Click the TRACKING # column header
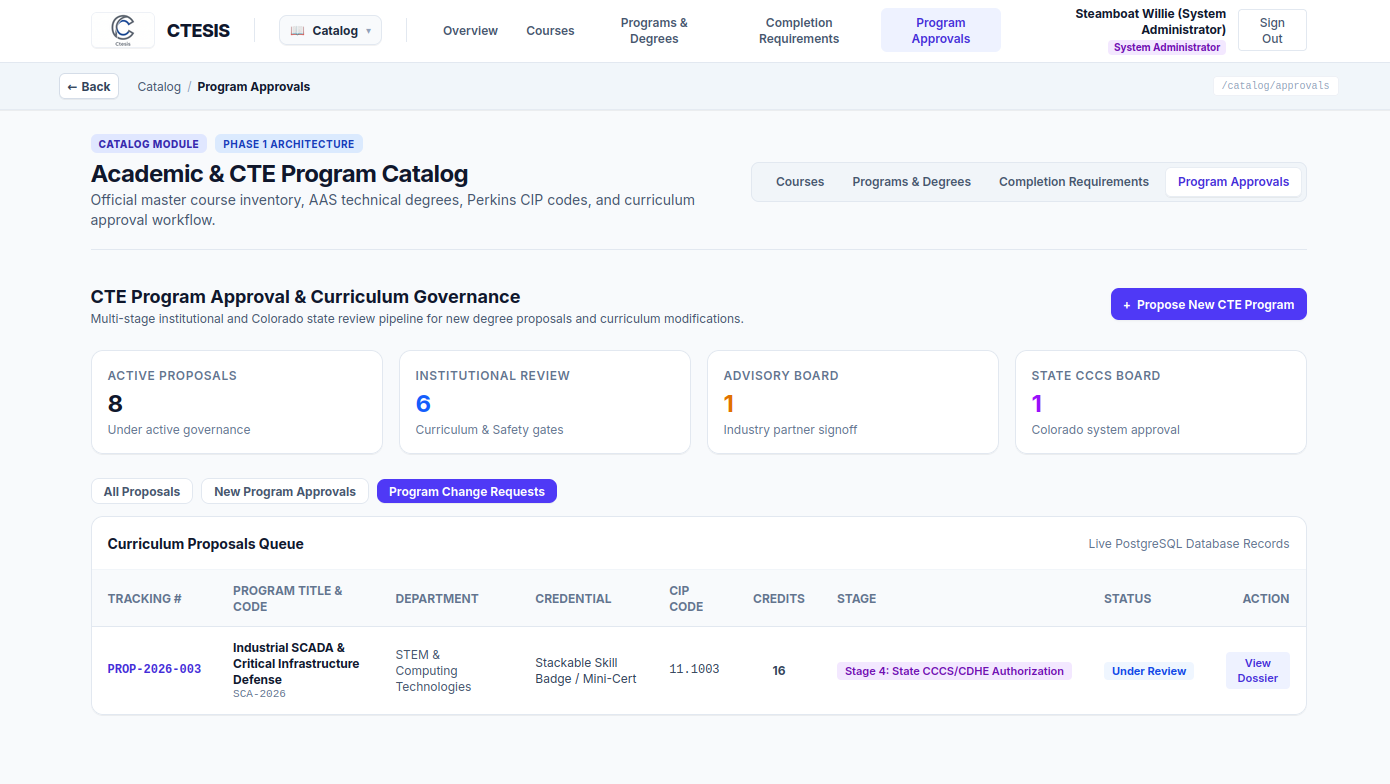Viewport: 1390px width, 784px height. click(x=145, y=599)
